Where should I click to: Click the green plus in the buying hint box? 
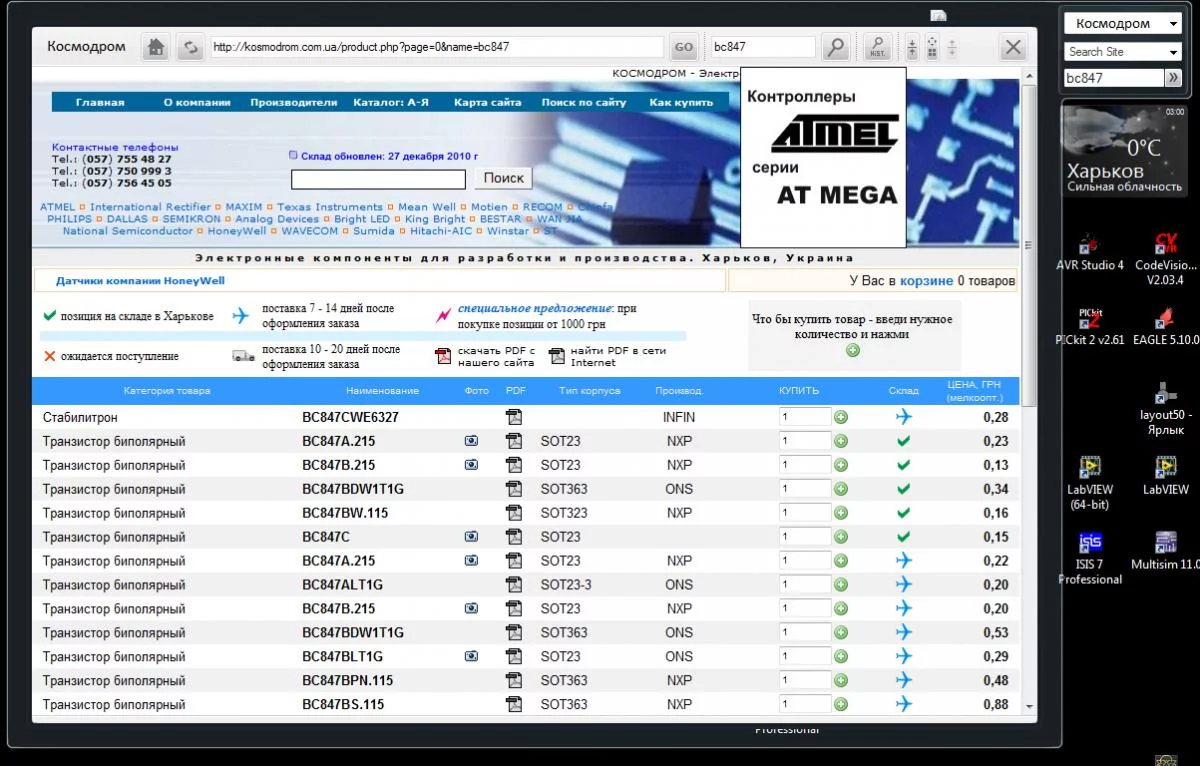pos(853,350)
